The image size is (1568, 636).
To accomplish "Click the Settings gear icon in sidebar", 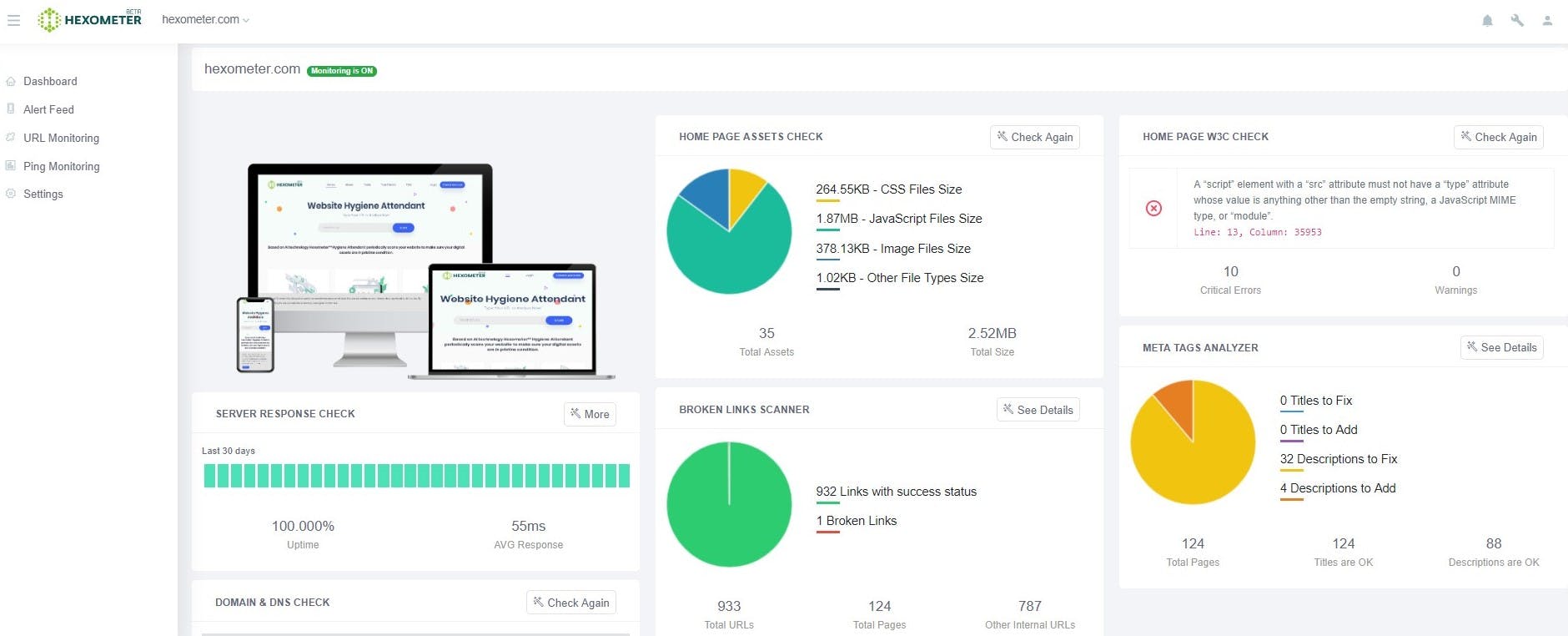I will (11, 194).
